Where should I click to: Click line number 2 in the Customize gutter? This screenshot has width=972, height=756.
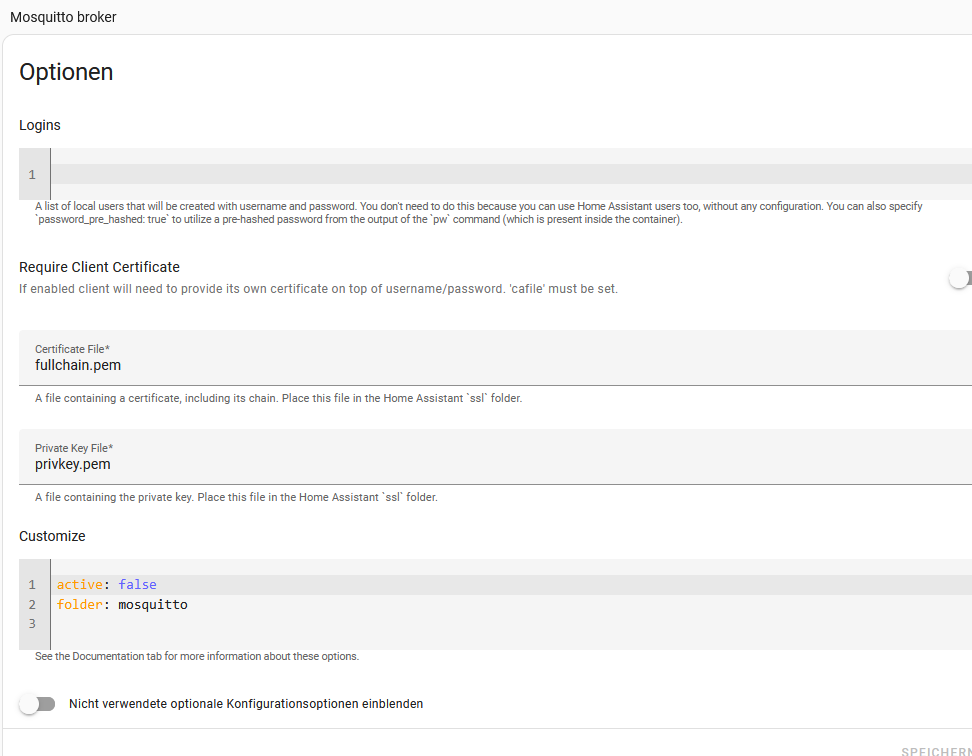32,605
